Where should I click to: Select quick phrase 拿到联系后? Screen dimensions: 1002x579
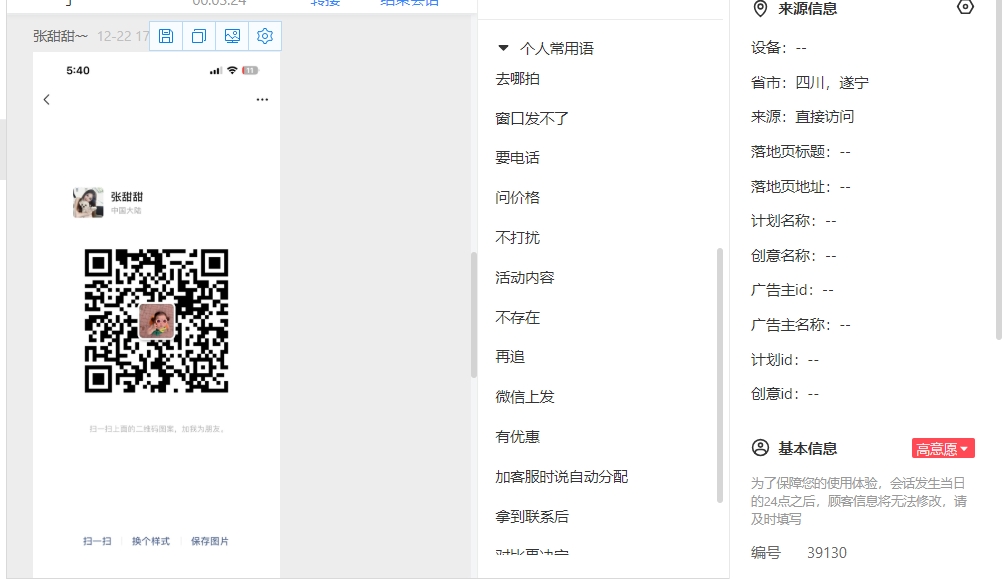pos(532,516)
